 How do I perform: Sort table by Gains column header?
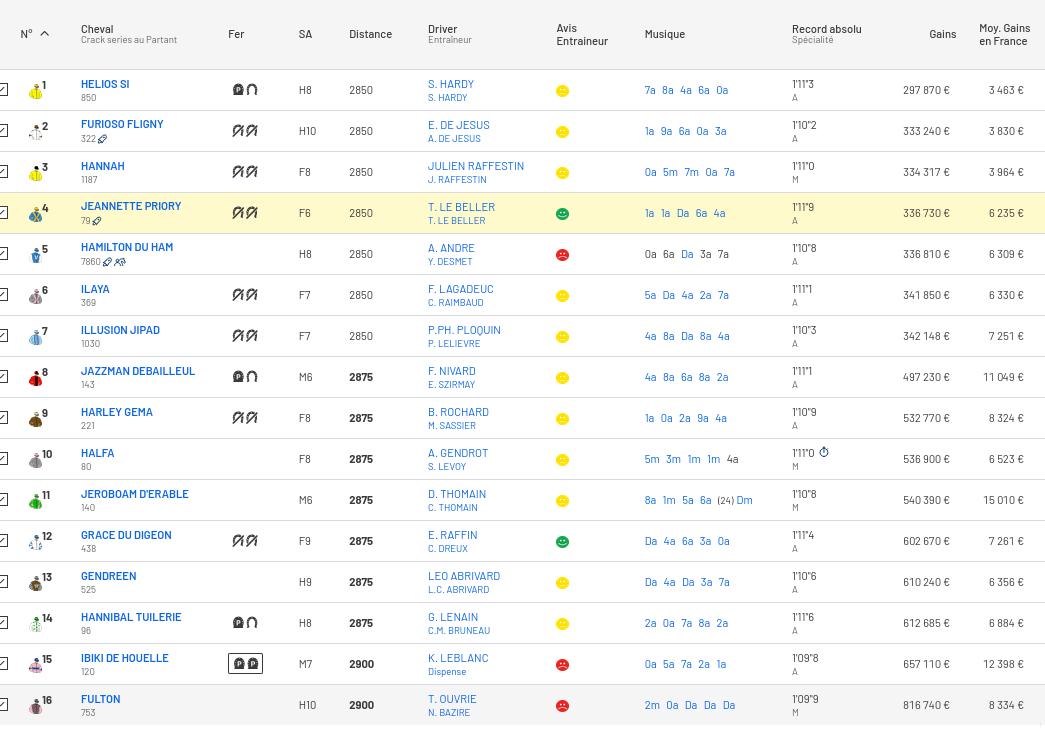[x=942, y=34]
